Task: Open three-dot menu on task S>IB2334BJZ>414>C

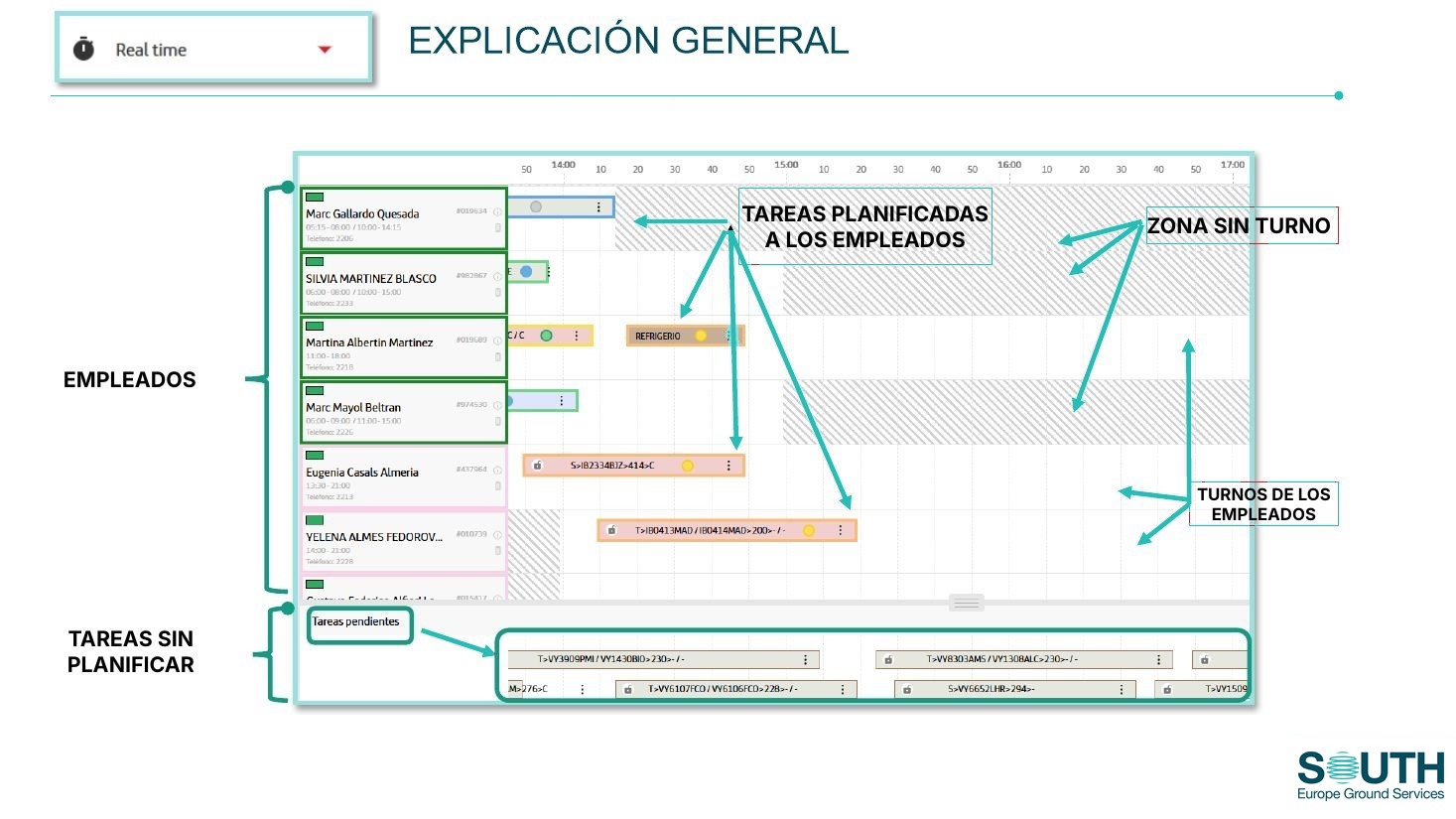Action: (728, 466)
